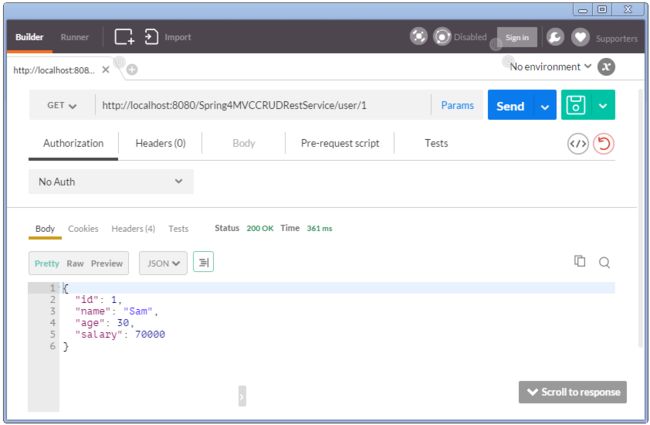This screenshot has width=650, height=425.
Task: Open the No Auth type dropdown
Action: click(111, 181)
